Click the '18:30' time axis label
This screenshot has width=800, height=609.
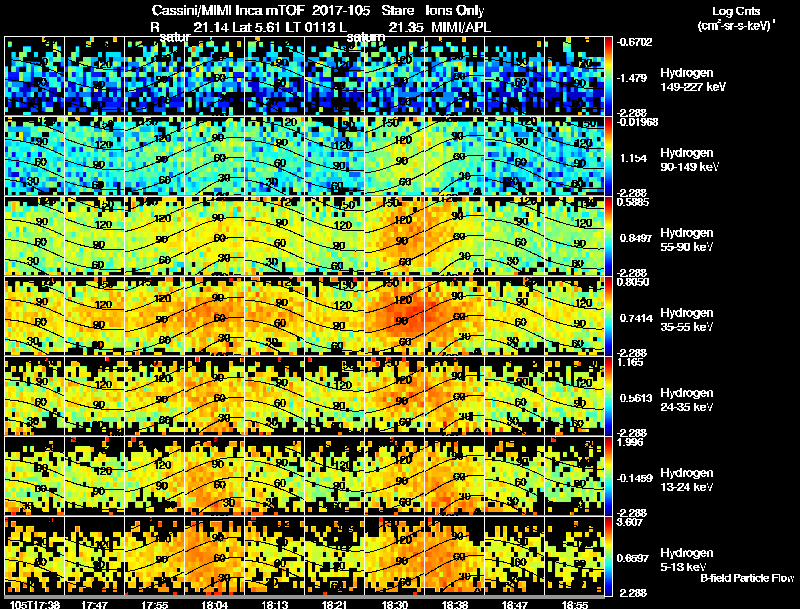[x=395, y=605]
